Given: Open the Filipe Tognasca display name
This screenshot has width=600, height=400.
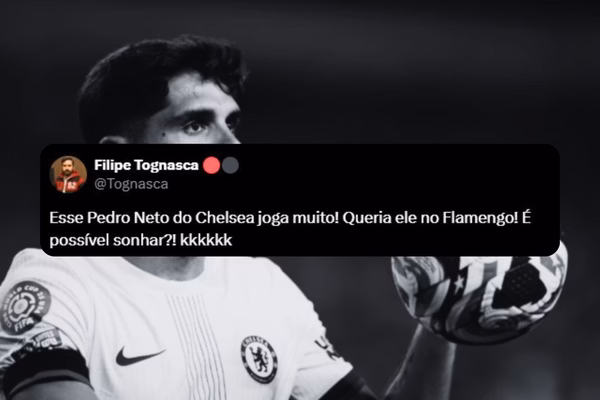Looking at the screenshot, I should point(146,165).
